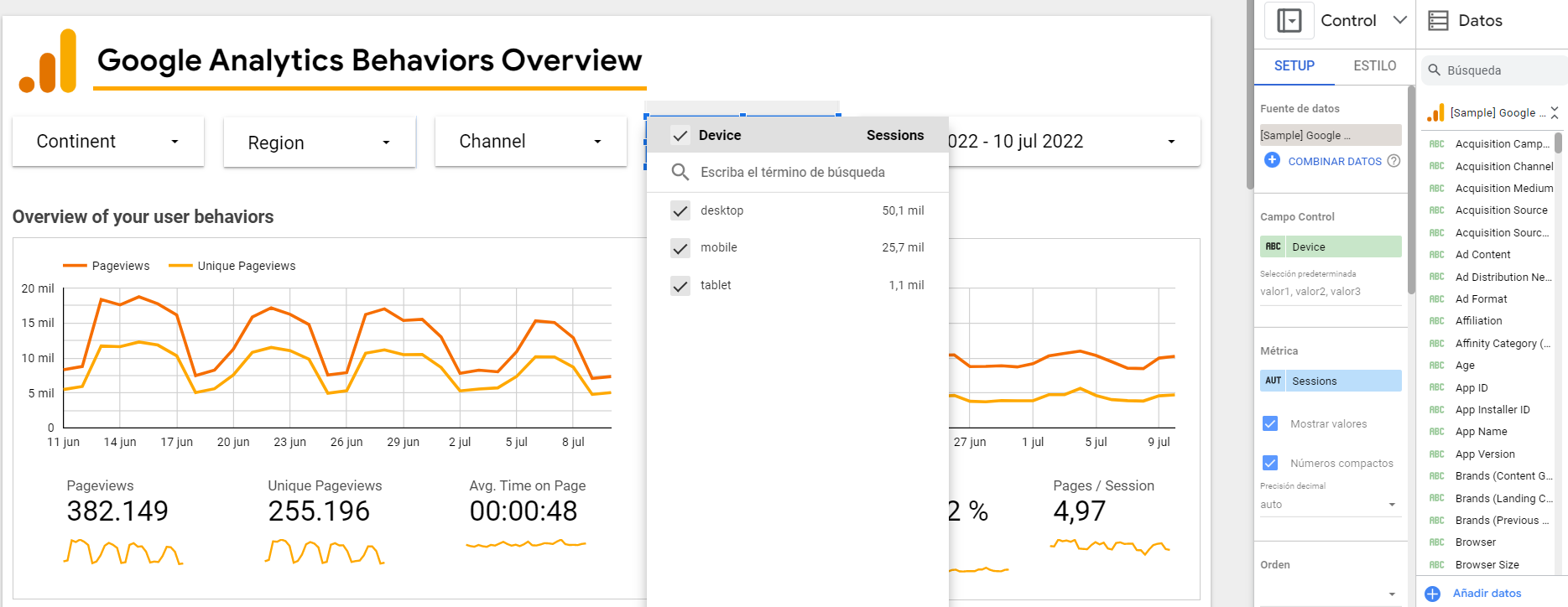Click the Pages / Session scorecard 4,97
This screenshot has width=1568, height=607.
(1080, 511)
